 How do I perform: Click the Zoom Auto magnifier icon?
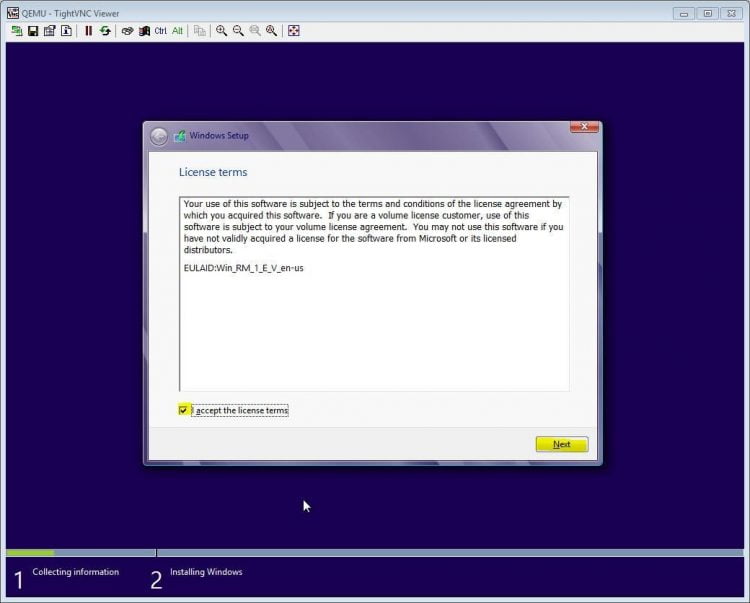click(x=272, y=31)
